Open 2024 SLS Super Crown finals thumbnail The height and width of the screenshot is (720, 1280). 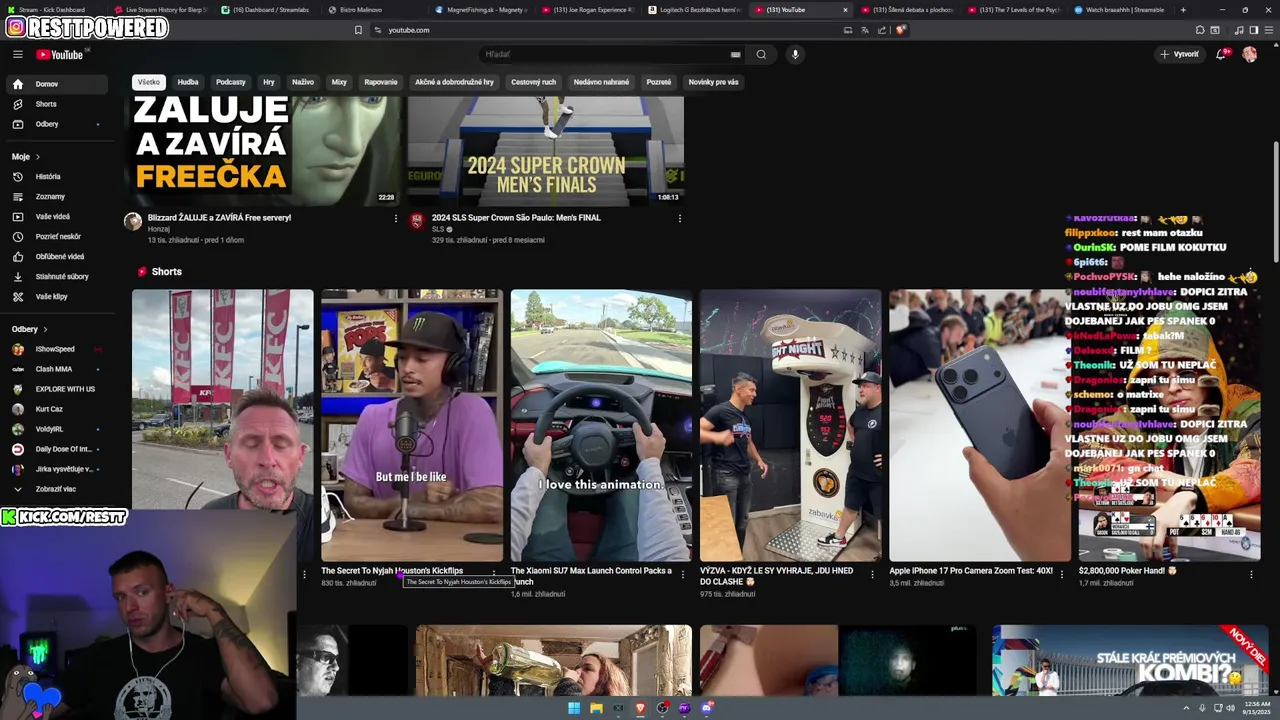point(545,150)
